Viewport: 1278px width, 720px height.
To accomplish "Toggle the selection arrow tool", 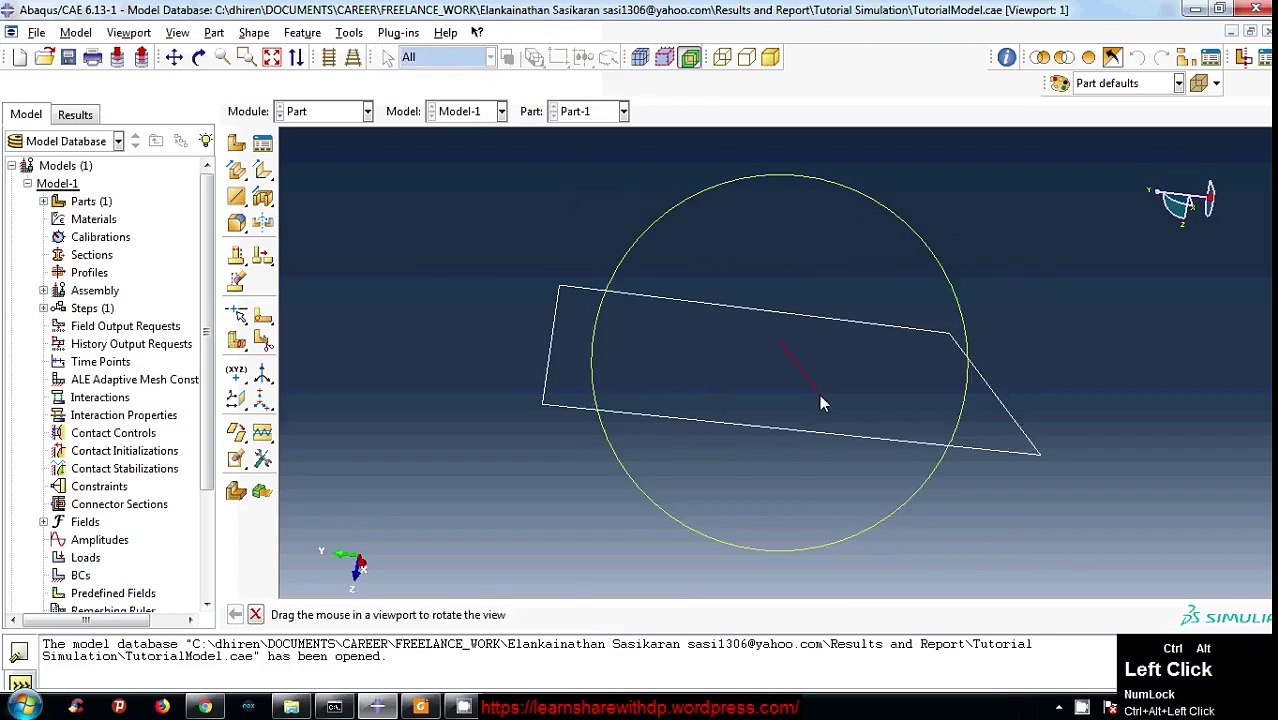I will tap(388, 57).
